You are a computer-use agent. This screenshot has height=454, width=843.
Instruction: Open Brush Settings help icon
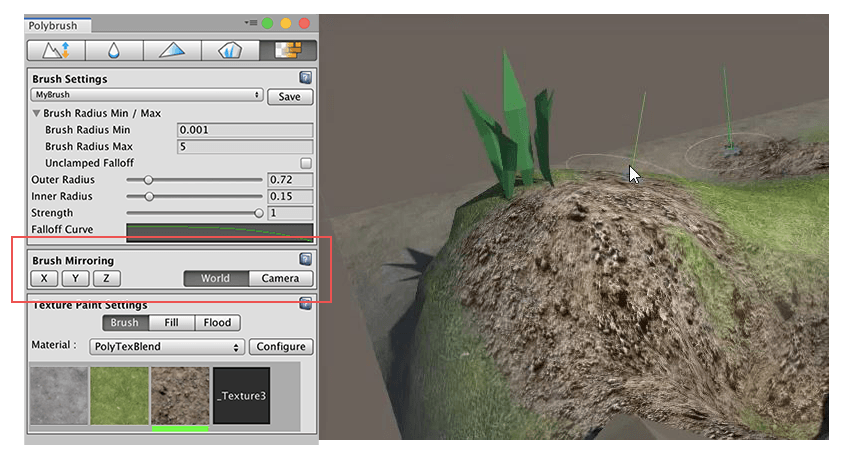pyautogui.click(x=306, y=78)
